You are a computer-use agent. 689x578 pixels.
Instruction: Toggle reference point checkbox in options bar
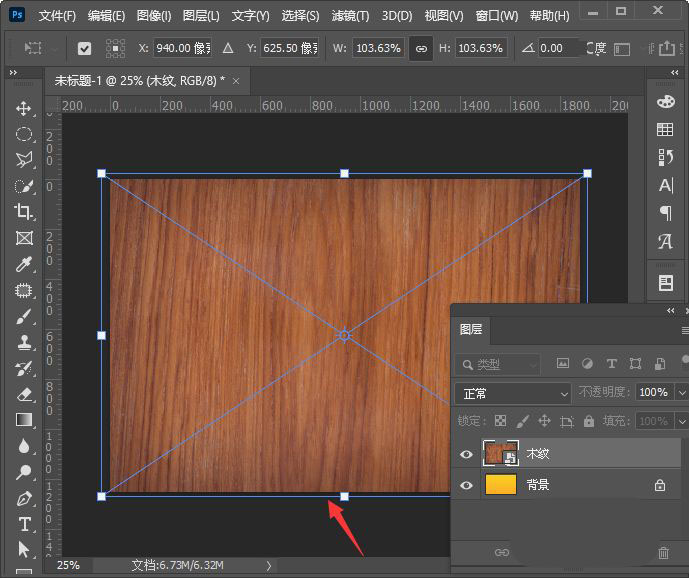tap(84, 48)
